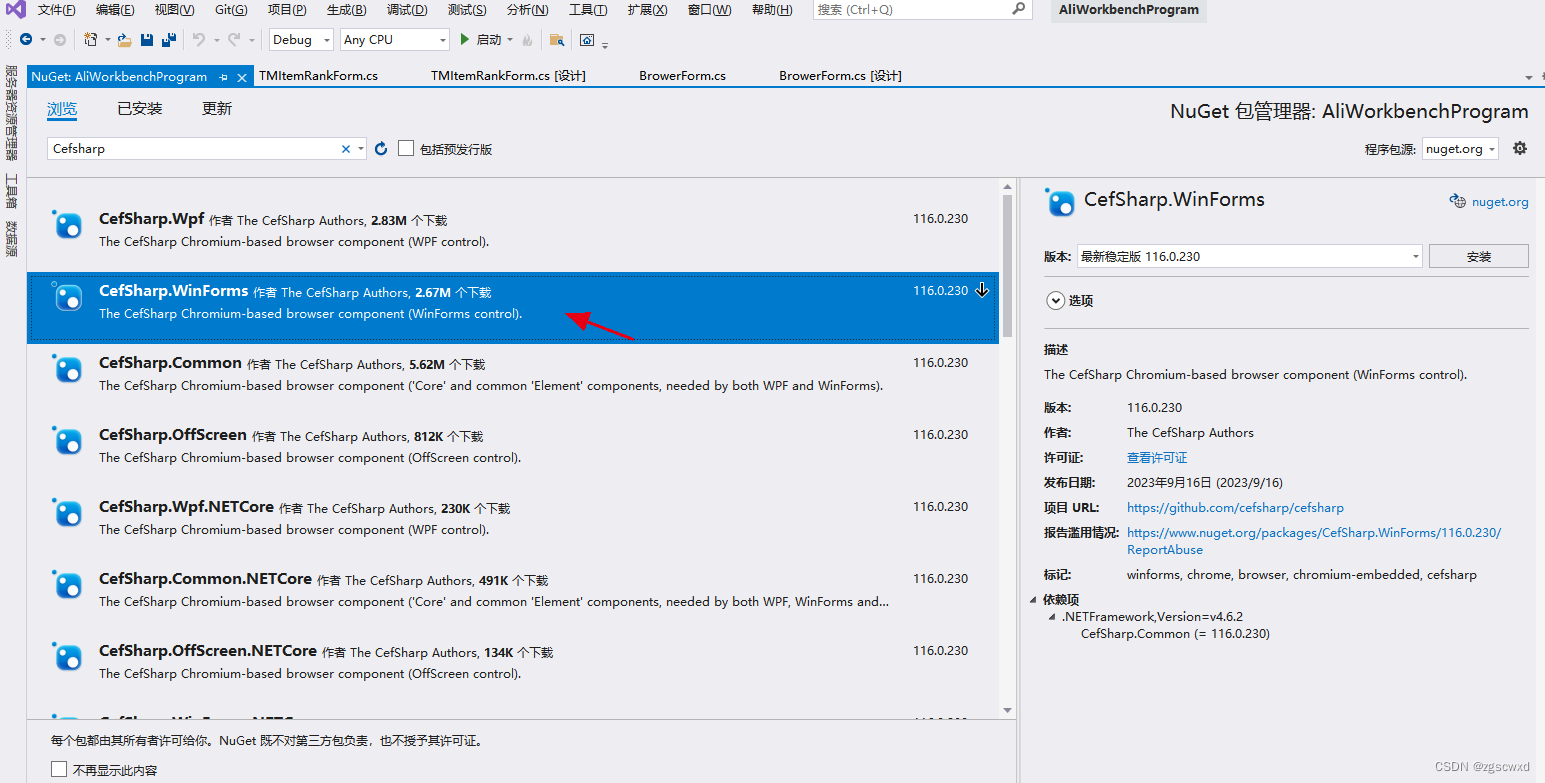Open the Tools (工具) menu

(x=588, y=9)
